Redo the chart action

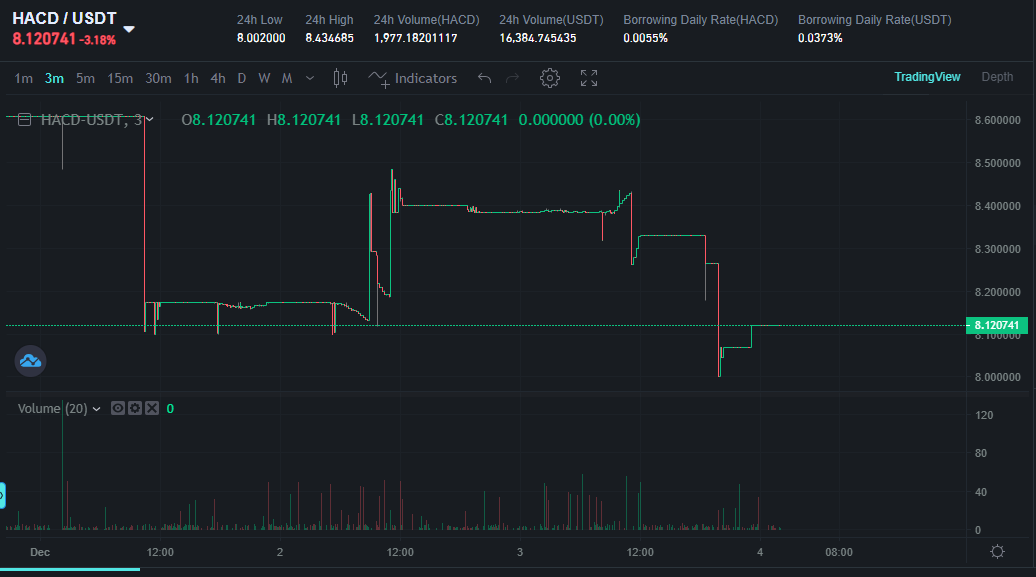point(512,79)
